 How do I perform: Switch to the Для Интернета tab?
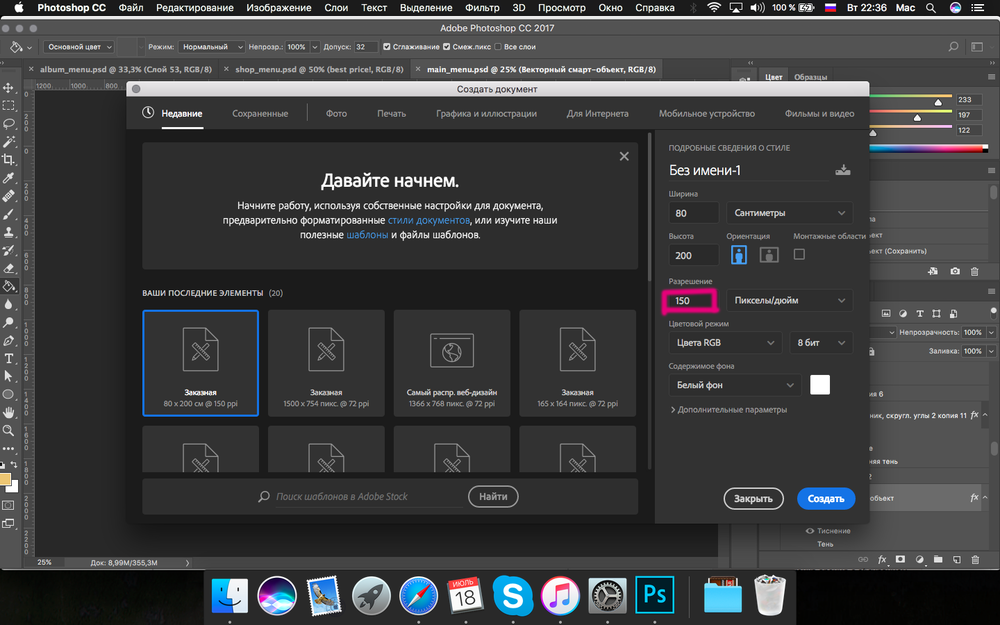tap(598, 114)
